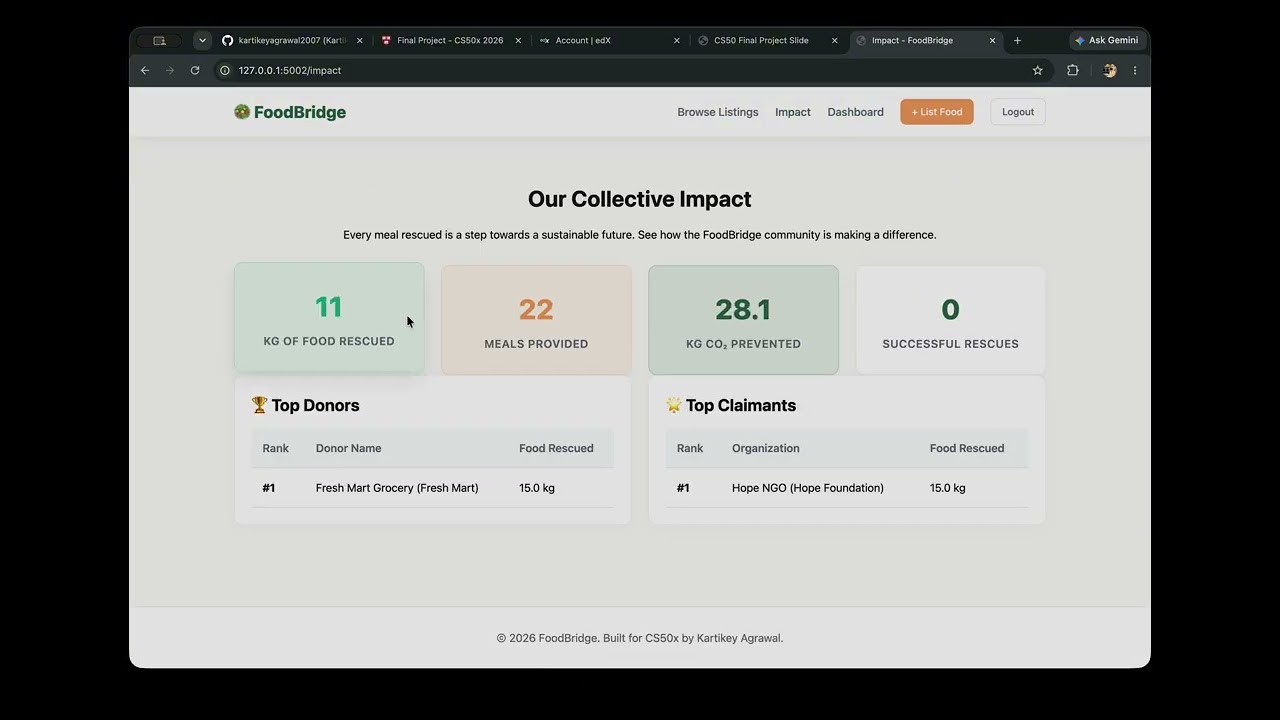Close the GitHub kartikeyagrawal2007 tab
This screenshot has width=1280, height=720.
pyautogui.click(x=360, y=40)
